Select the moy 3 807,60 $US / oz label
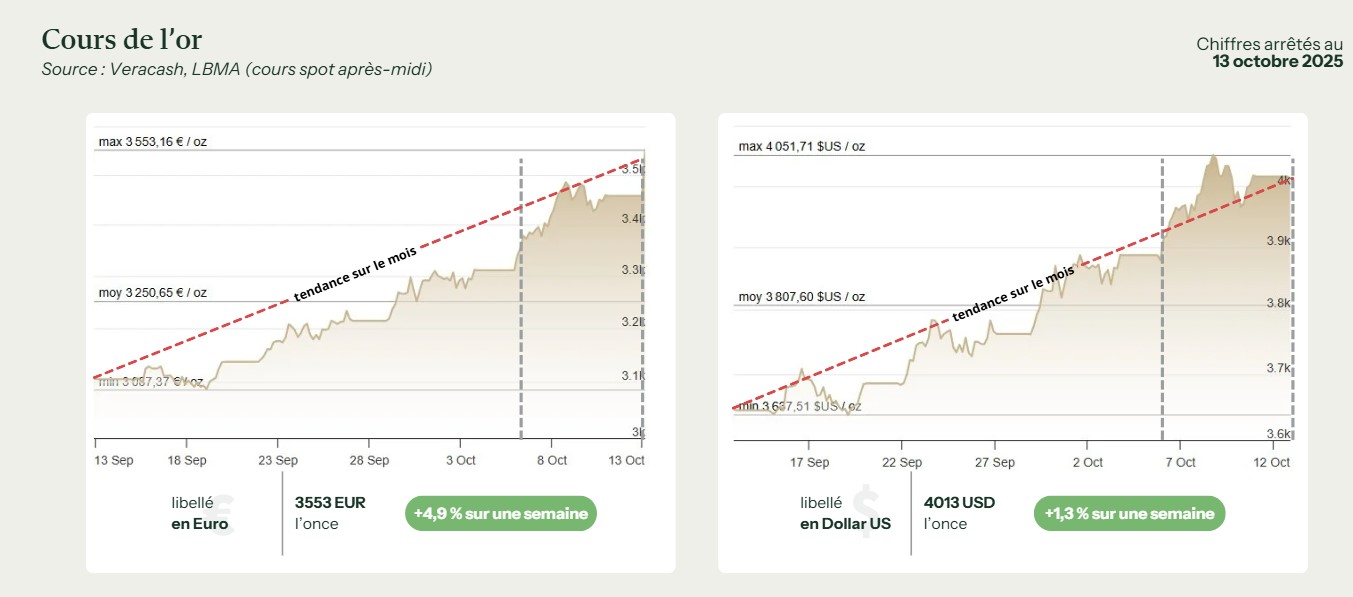 click(x=802, y=297)
